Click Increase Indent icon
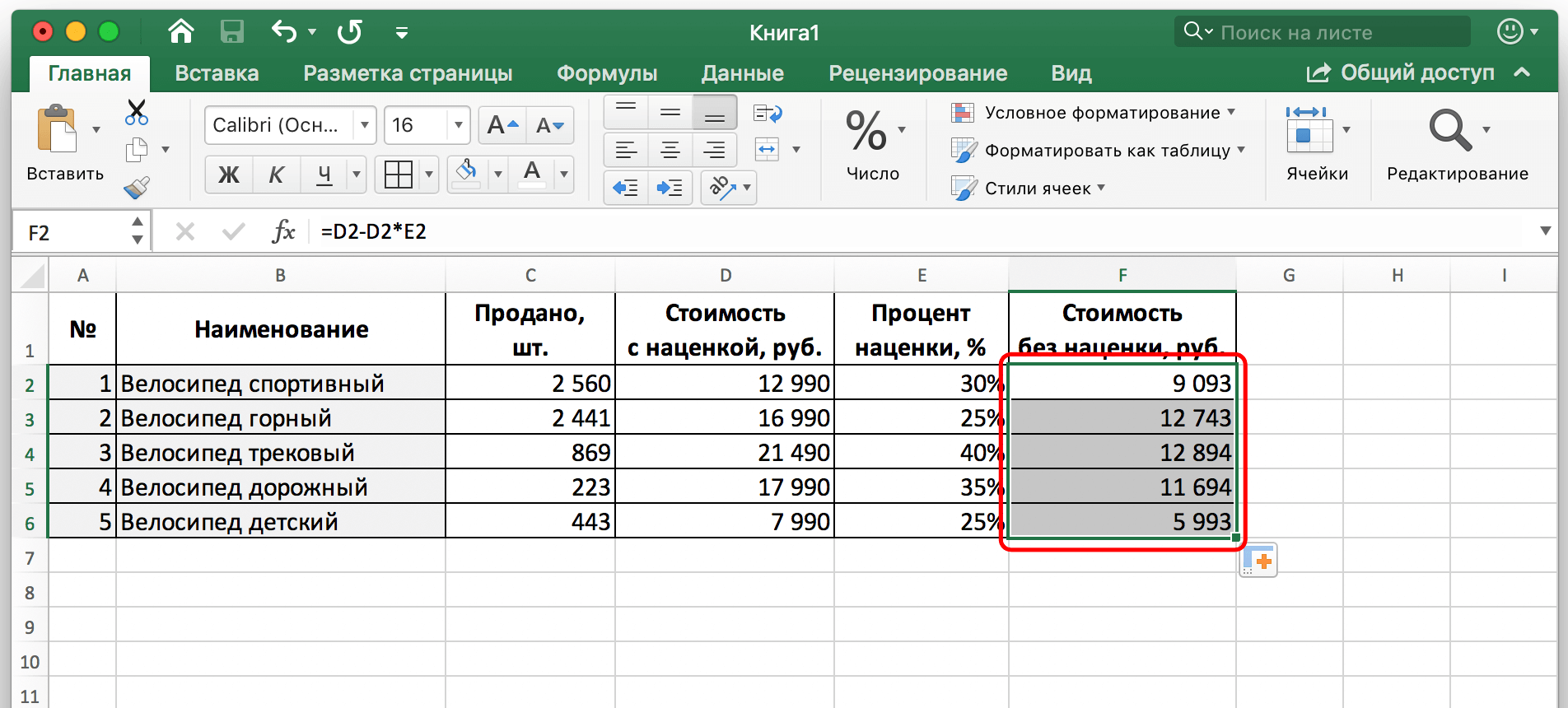1568x708 pixels. (x=670, y=188)
